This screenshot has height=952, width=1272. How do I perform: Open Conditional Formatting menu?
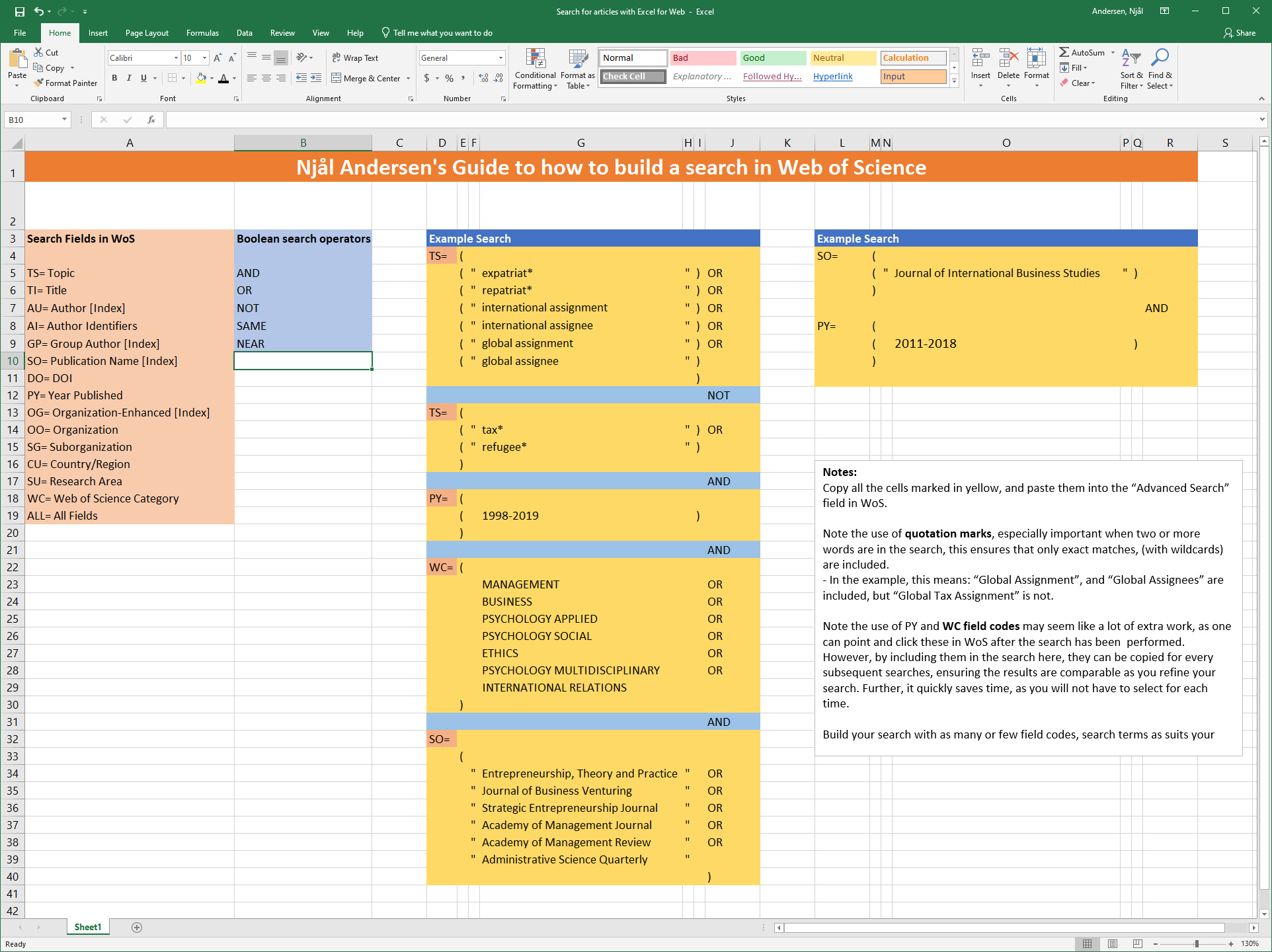(x=535, y=69)
